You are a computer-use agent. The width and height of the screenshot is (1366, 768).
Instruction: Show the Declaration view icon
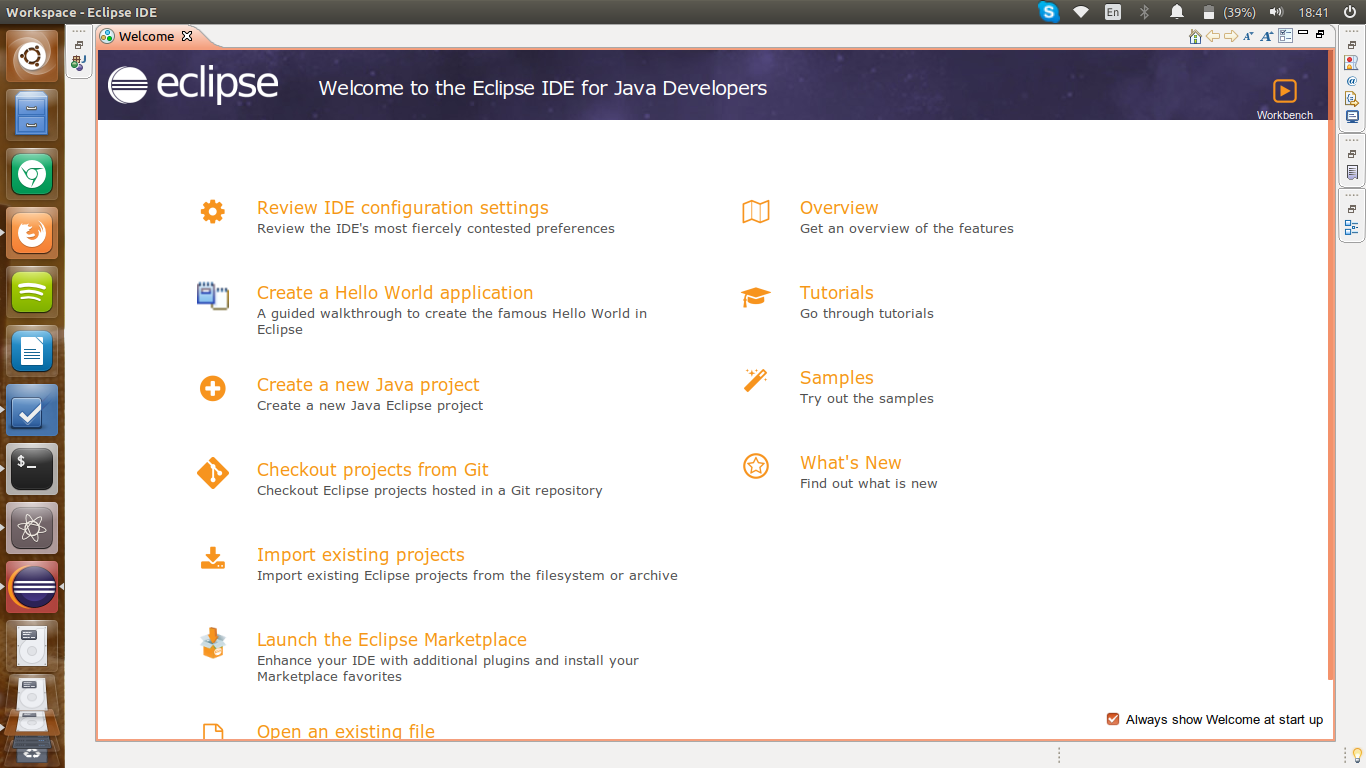[x=1352, y=98]
